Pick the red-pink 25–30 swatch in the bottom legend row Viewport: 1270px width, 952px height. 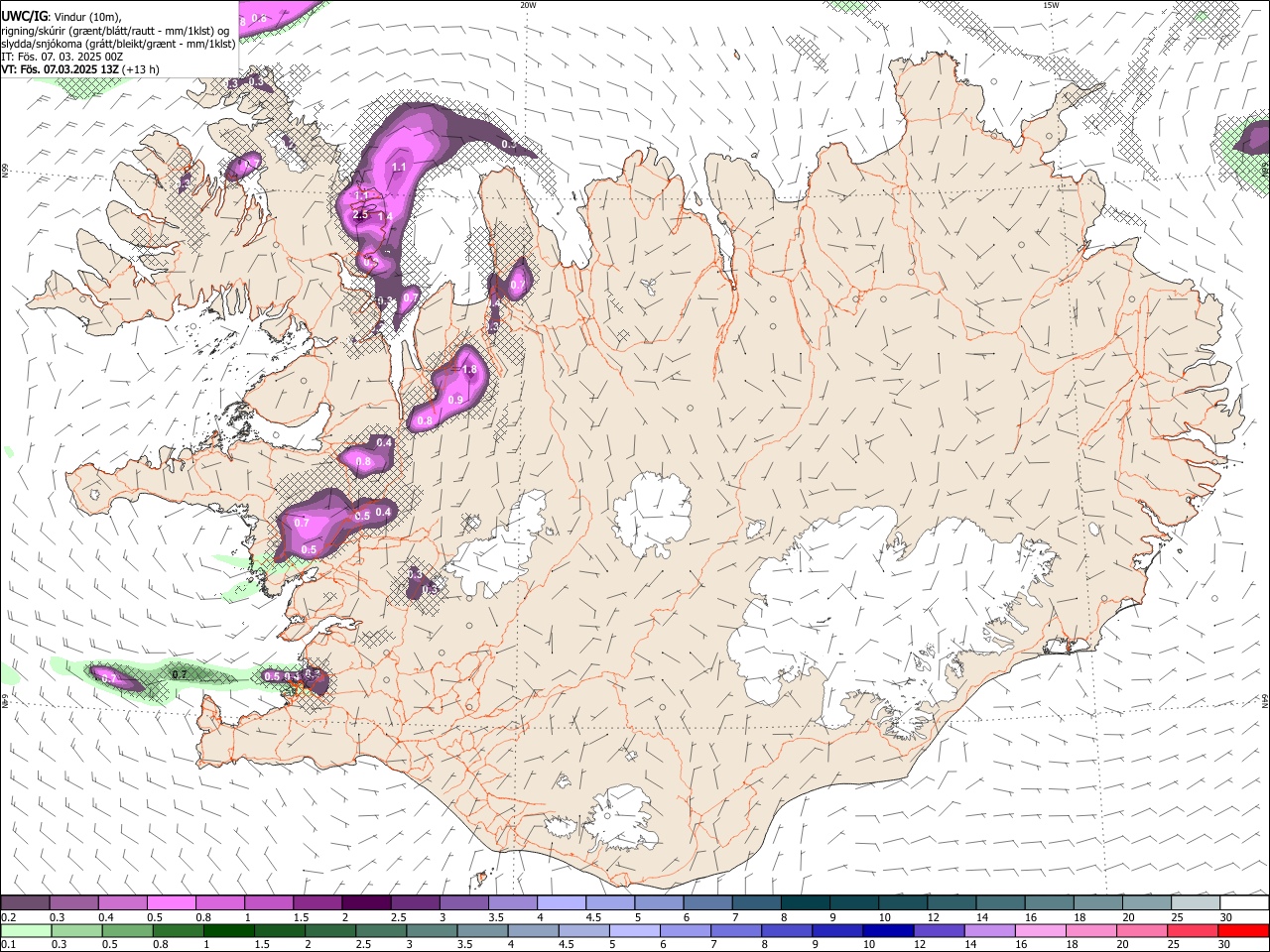pos(1194,930)
